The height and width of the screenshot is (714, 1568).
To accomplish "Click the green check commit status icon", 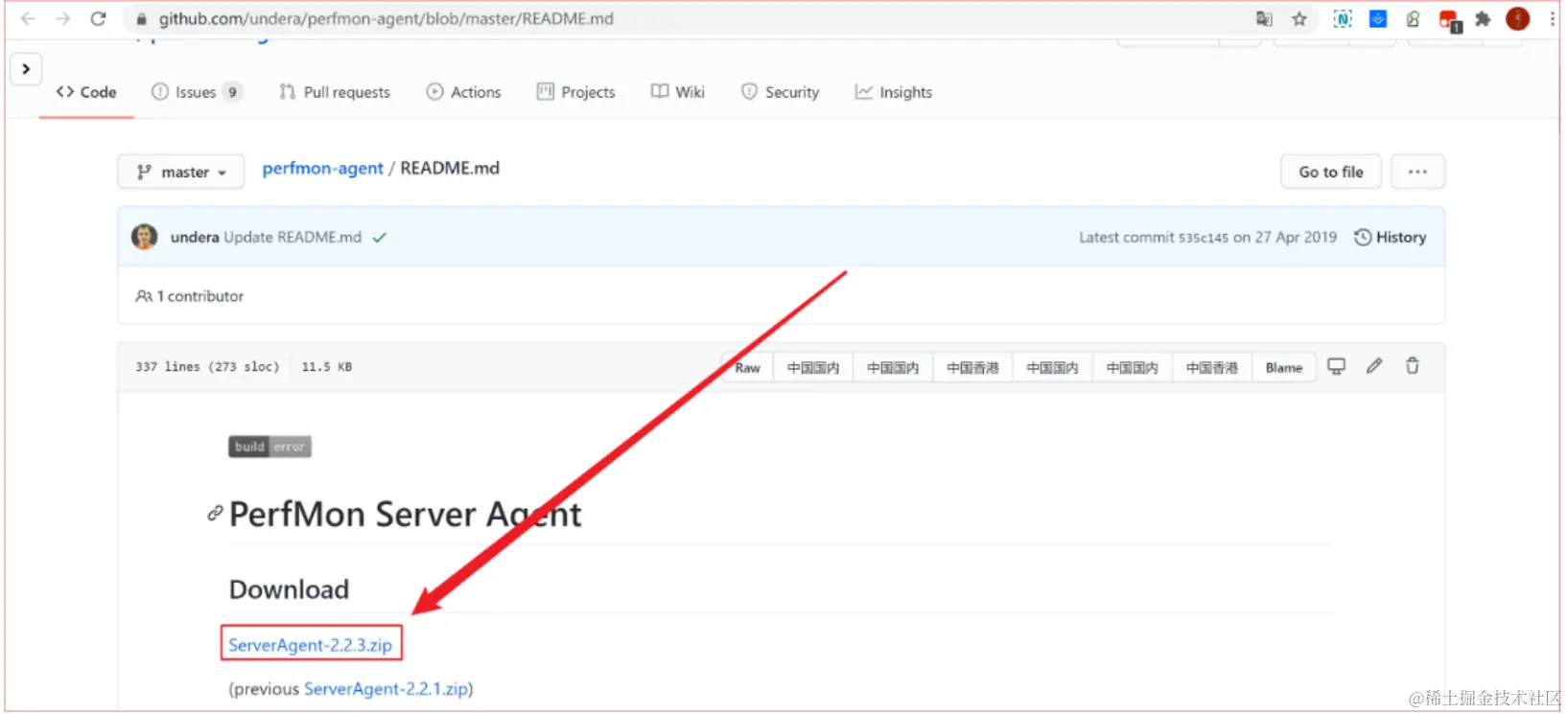I will pyautogui.click(x=380, y=238).
